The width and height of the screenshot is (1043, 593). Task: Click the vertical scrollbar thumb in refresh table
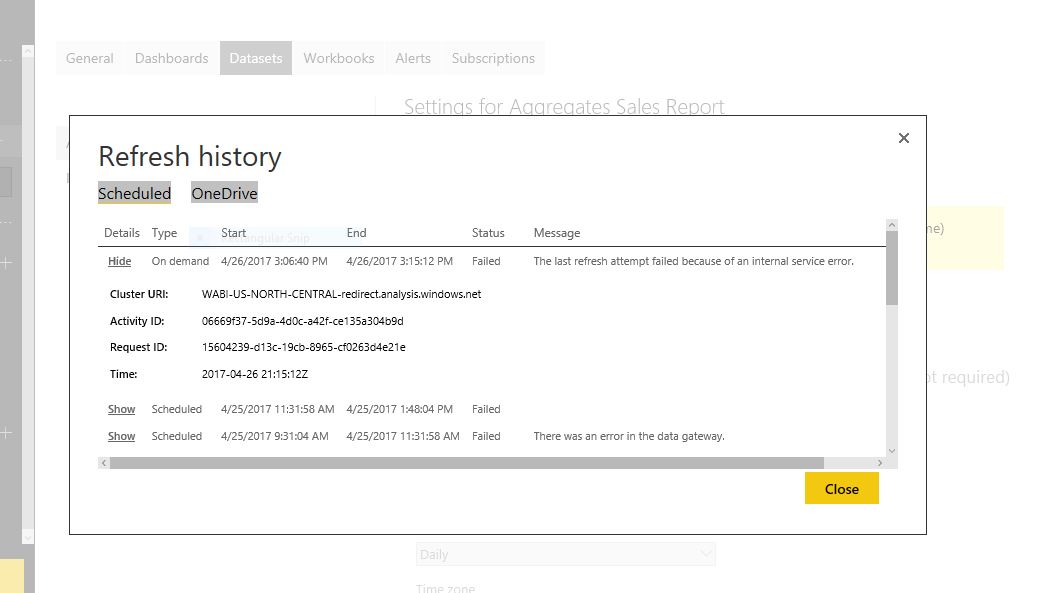[892, 268]
